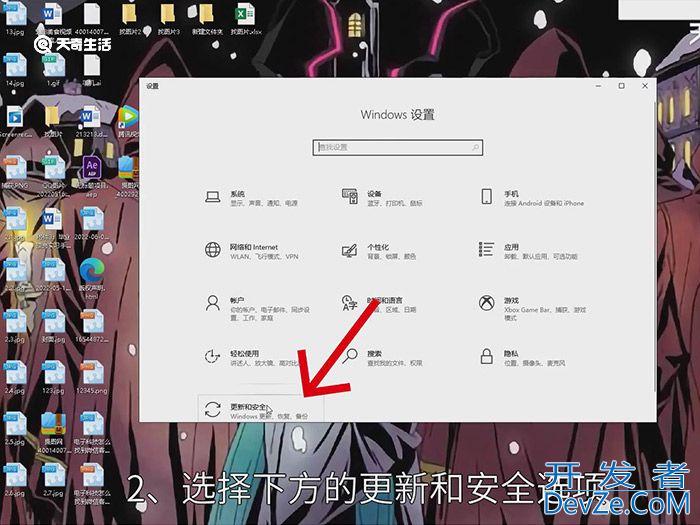The width and height of the screenshot is (700, 525).
Task: Select the 2.5.jpg desktop file
Action: point(15,429)
